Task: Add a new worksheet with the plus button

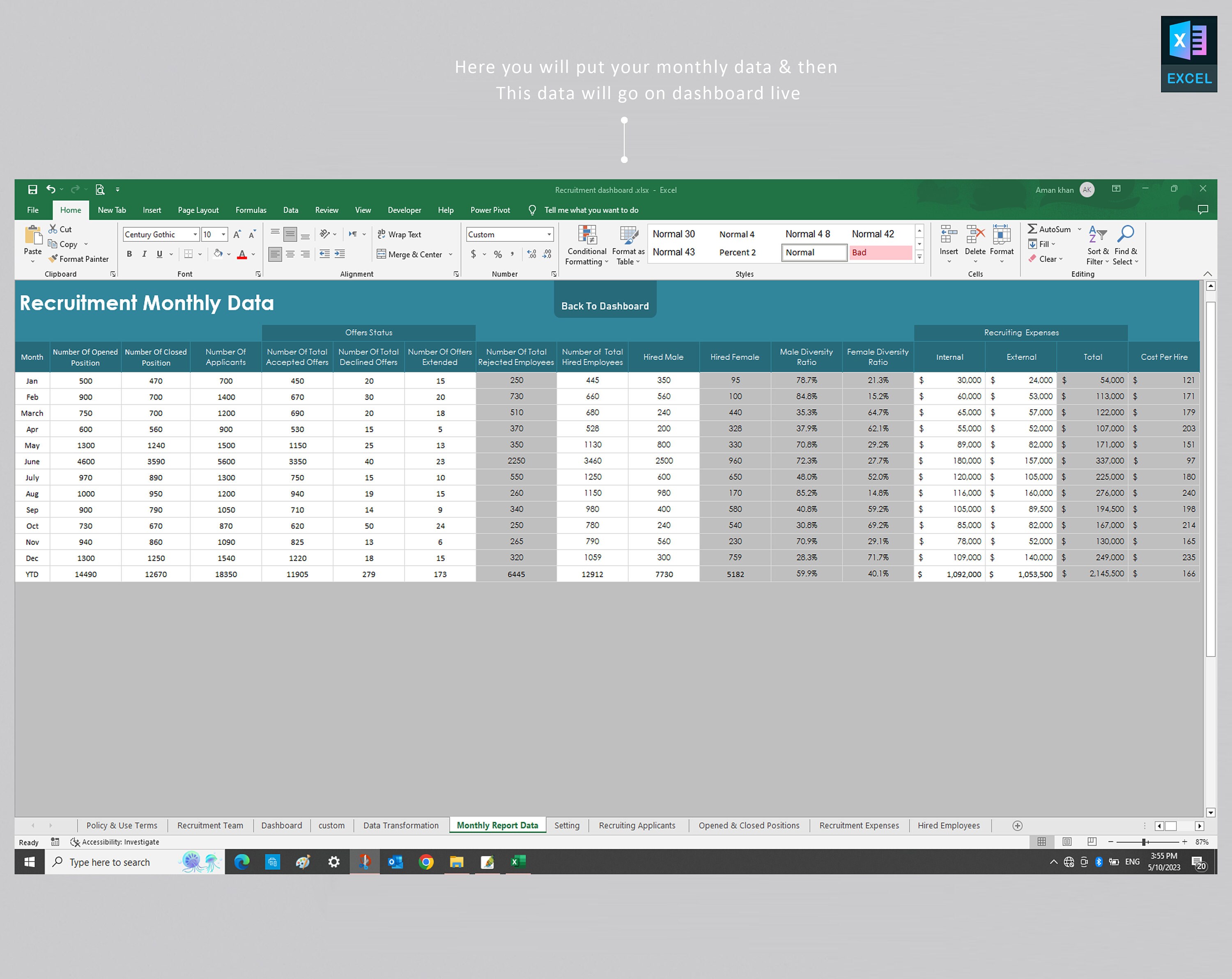Action: (1016, 825)
